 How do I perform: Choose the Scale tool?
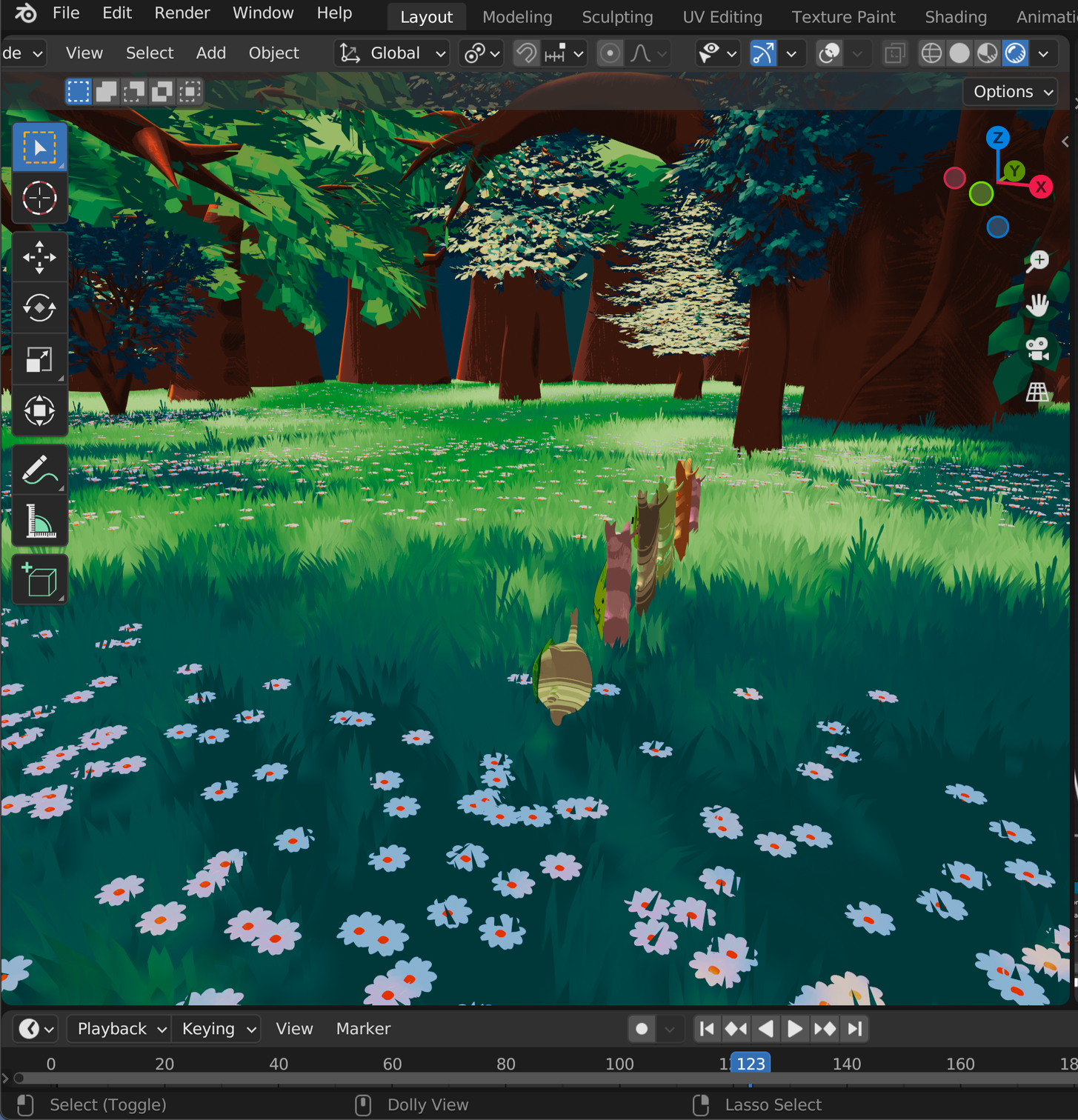point(39,359)
